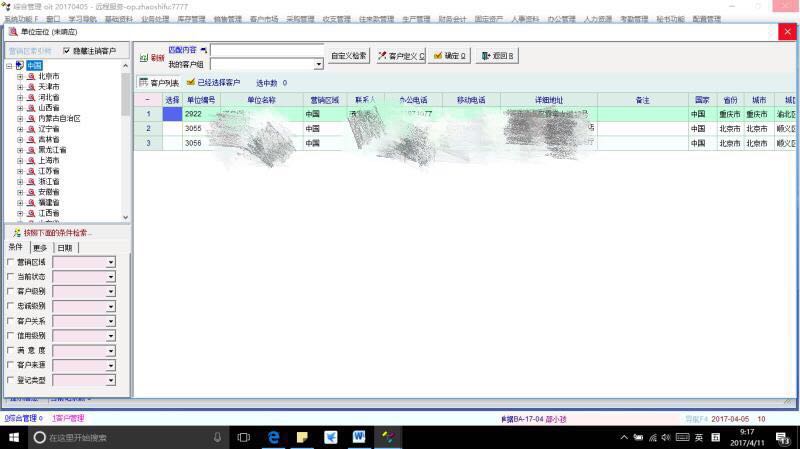This screenshot has width=800, height=449.
Task: Open the 我的客户组 dropdown
Action: tap(319, 65)
